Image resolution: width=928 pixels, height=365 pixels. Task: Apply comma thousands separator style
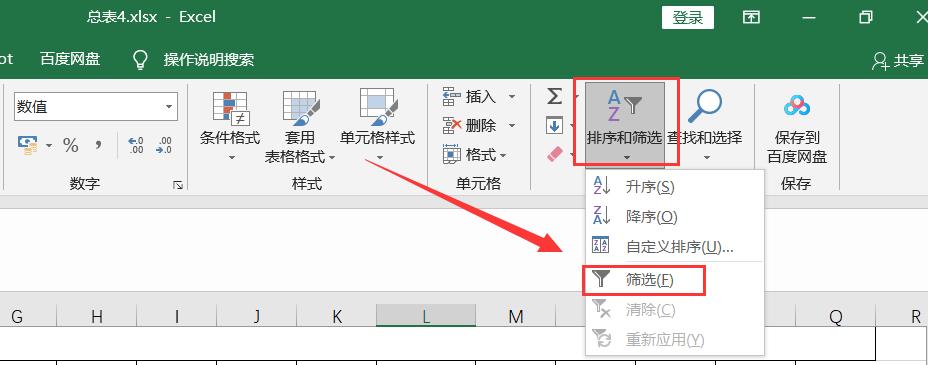pos(98,145)
